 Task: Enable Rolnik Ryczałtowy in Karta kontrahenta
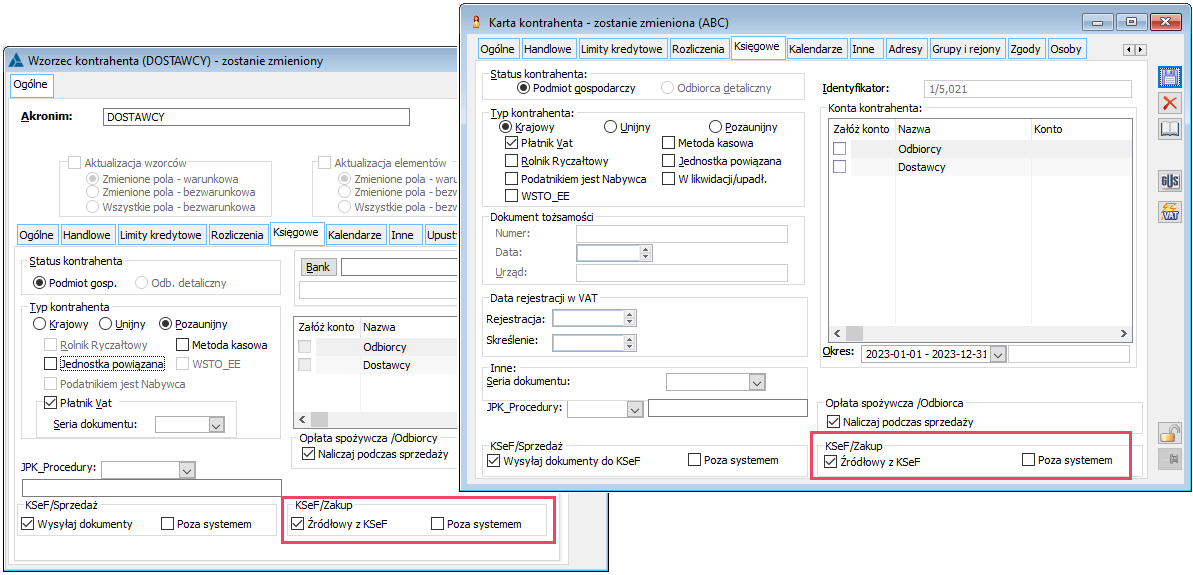click(x=511, y=161)
